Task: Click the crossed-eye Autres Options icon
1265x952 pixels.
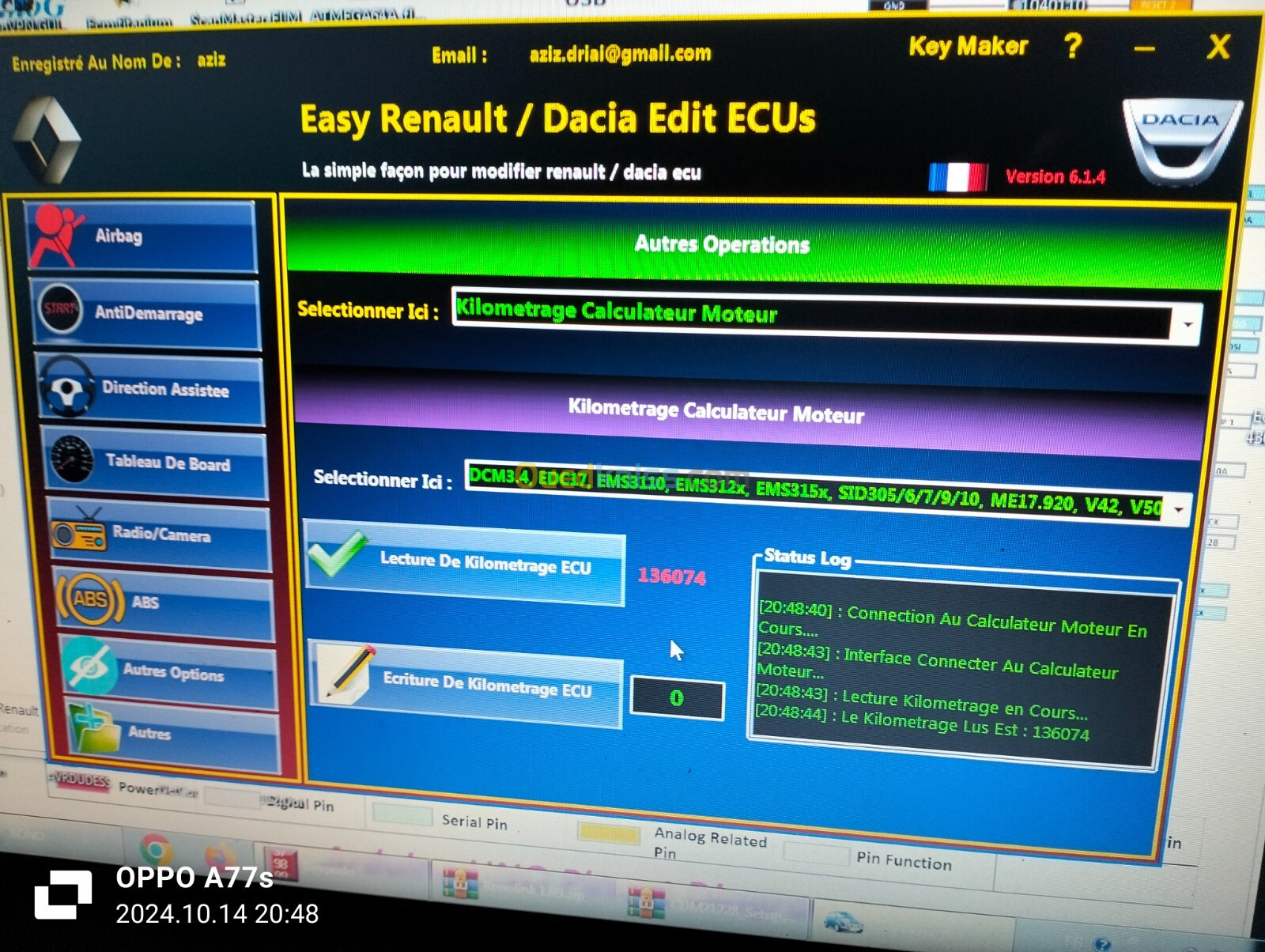Action: click(89, 666)
